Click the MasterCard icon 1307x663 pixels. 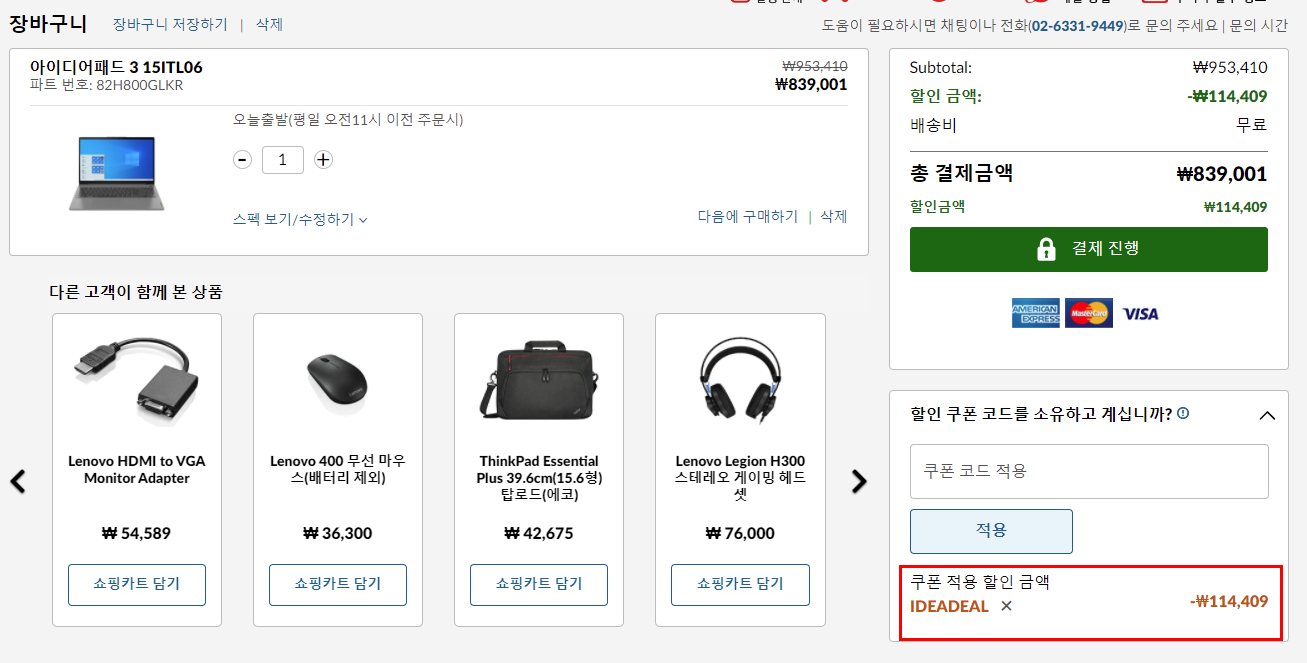tap(1089, 314)
